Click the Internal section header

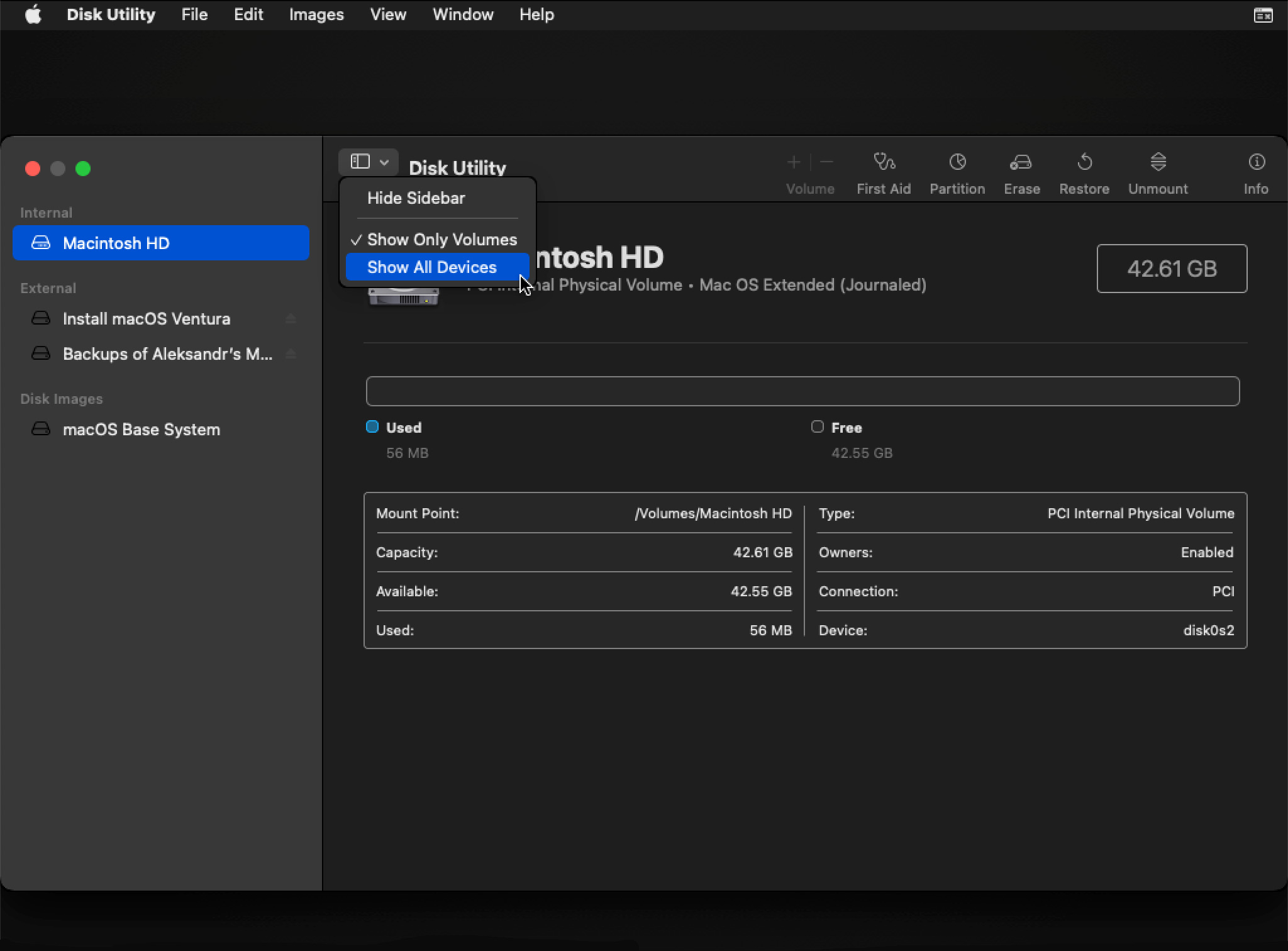coord(46,213)
